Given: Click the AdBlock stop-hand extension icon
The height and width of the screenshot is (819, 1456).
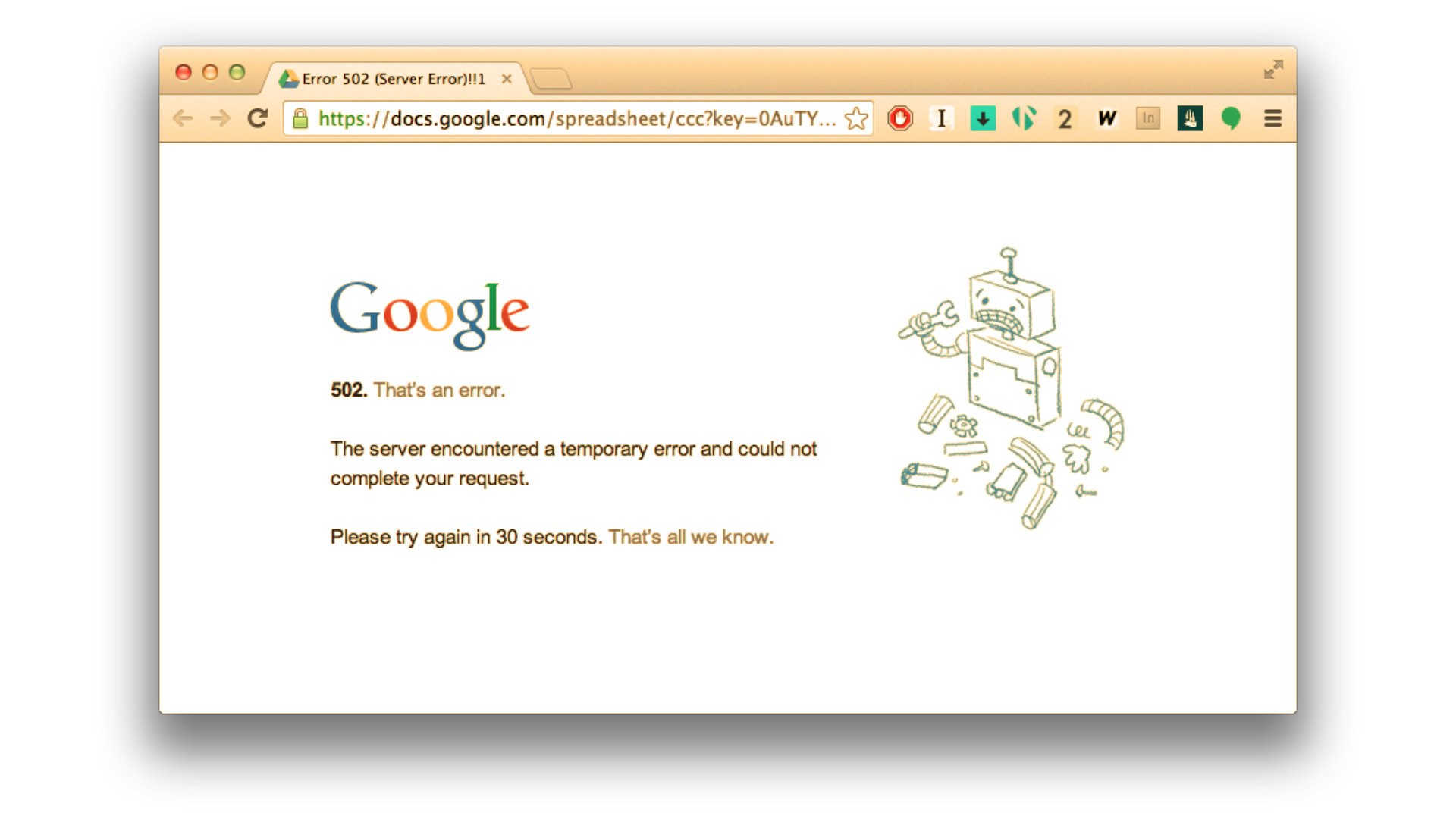Looking at the screenshot, I should [900, 118].
